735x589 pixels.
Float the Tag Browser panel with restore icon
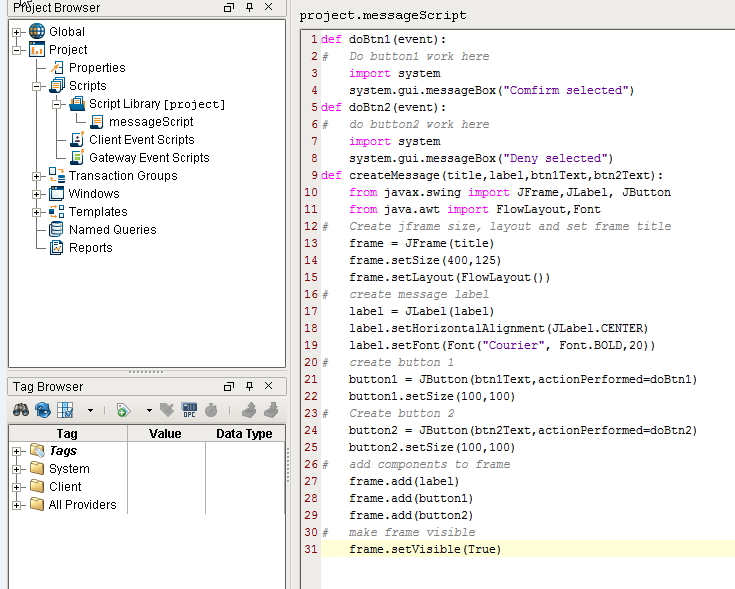click(229, 387)
